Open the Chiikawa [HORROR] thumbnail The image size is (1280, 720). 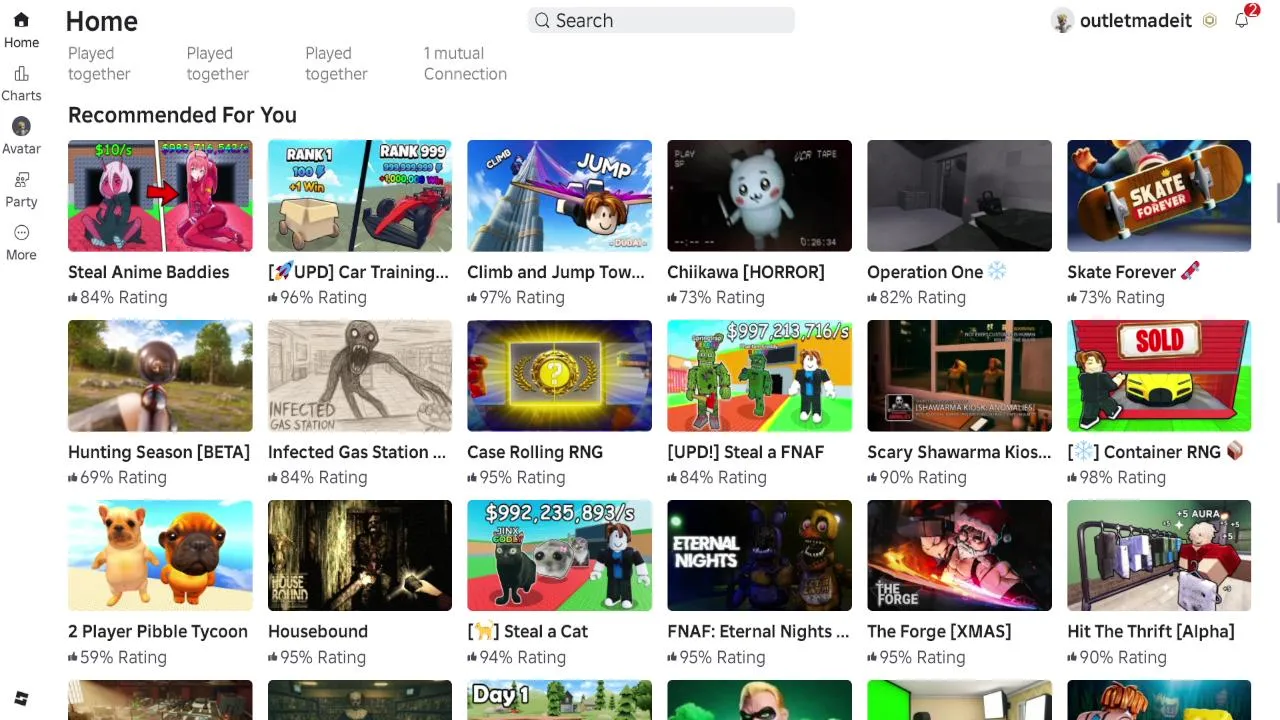(759, 196)
